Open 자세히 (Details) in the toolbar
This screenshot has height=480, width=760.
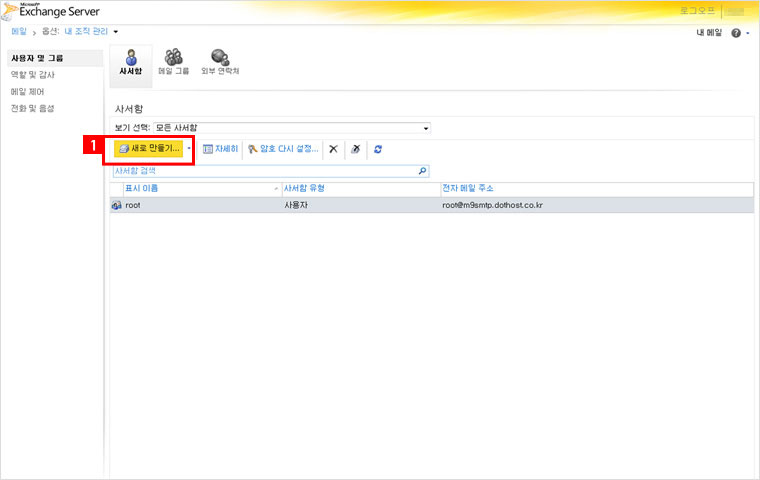[x=221, y=149]
